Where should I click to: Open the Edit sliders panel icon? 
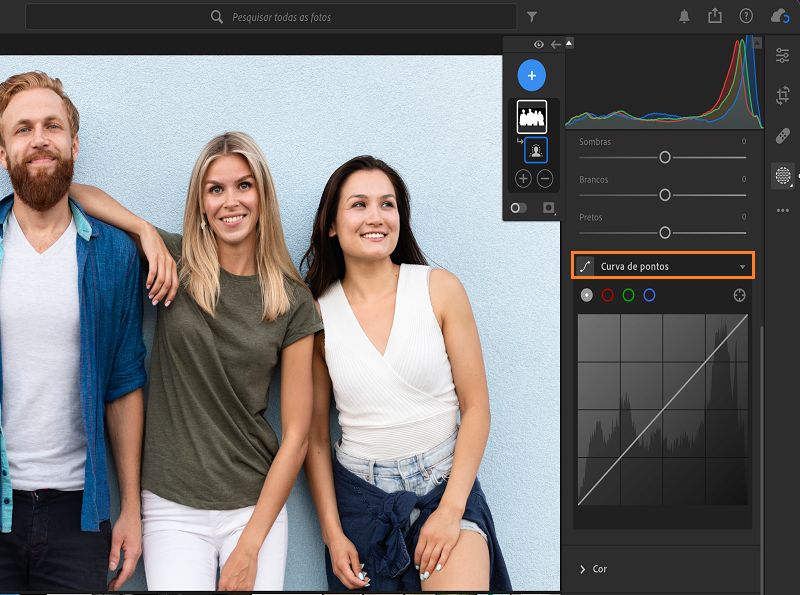tap(782, 55)
